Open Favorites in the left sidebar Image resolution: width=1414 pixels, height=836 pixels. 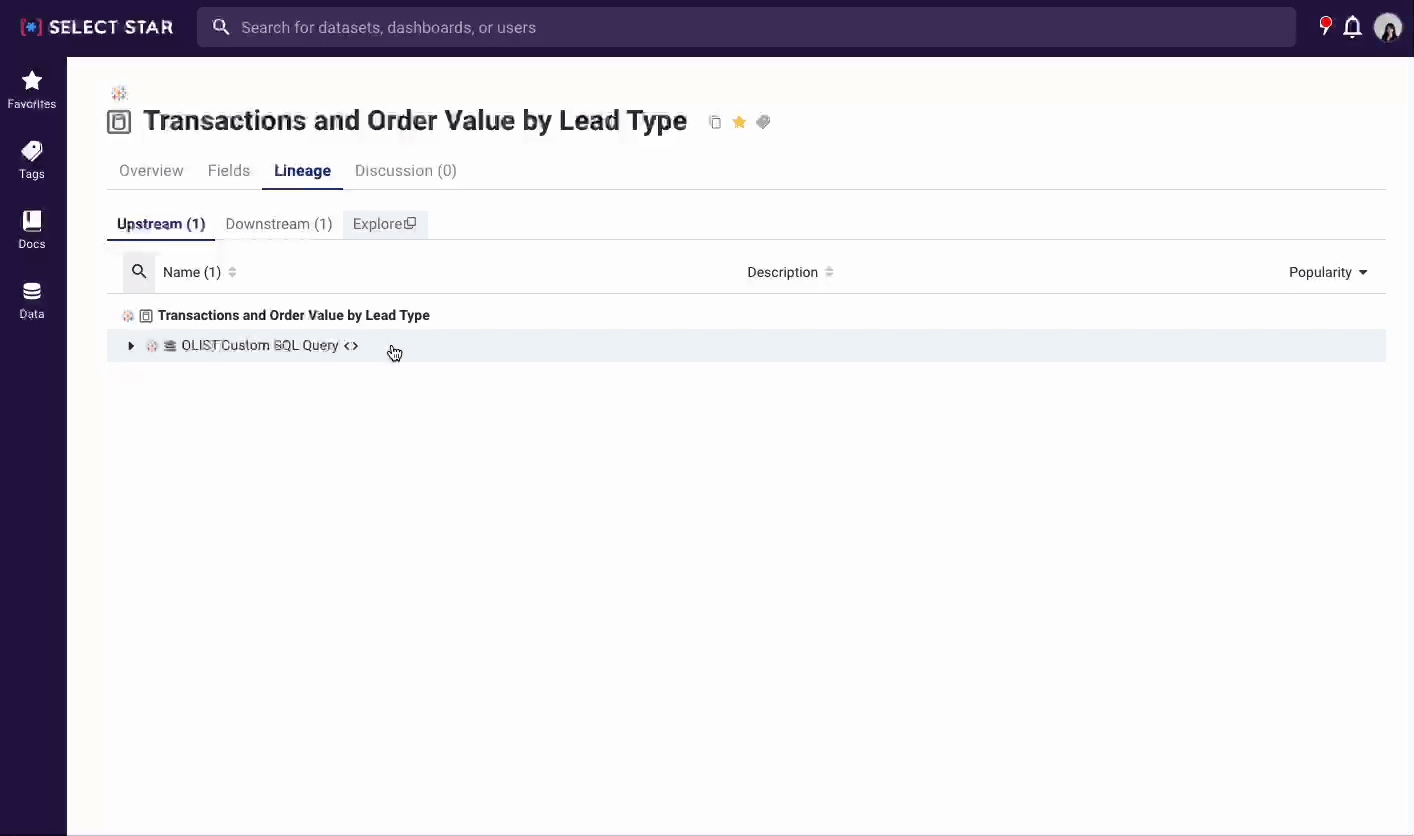(32, 89)
